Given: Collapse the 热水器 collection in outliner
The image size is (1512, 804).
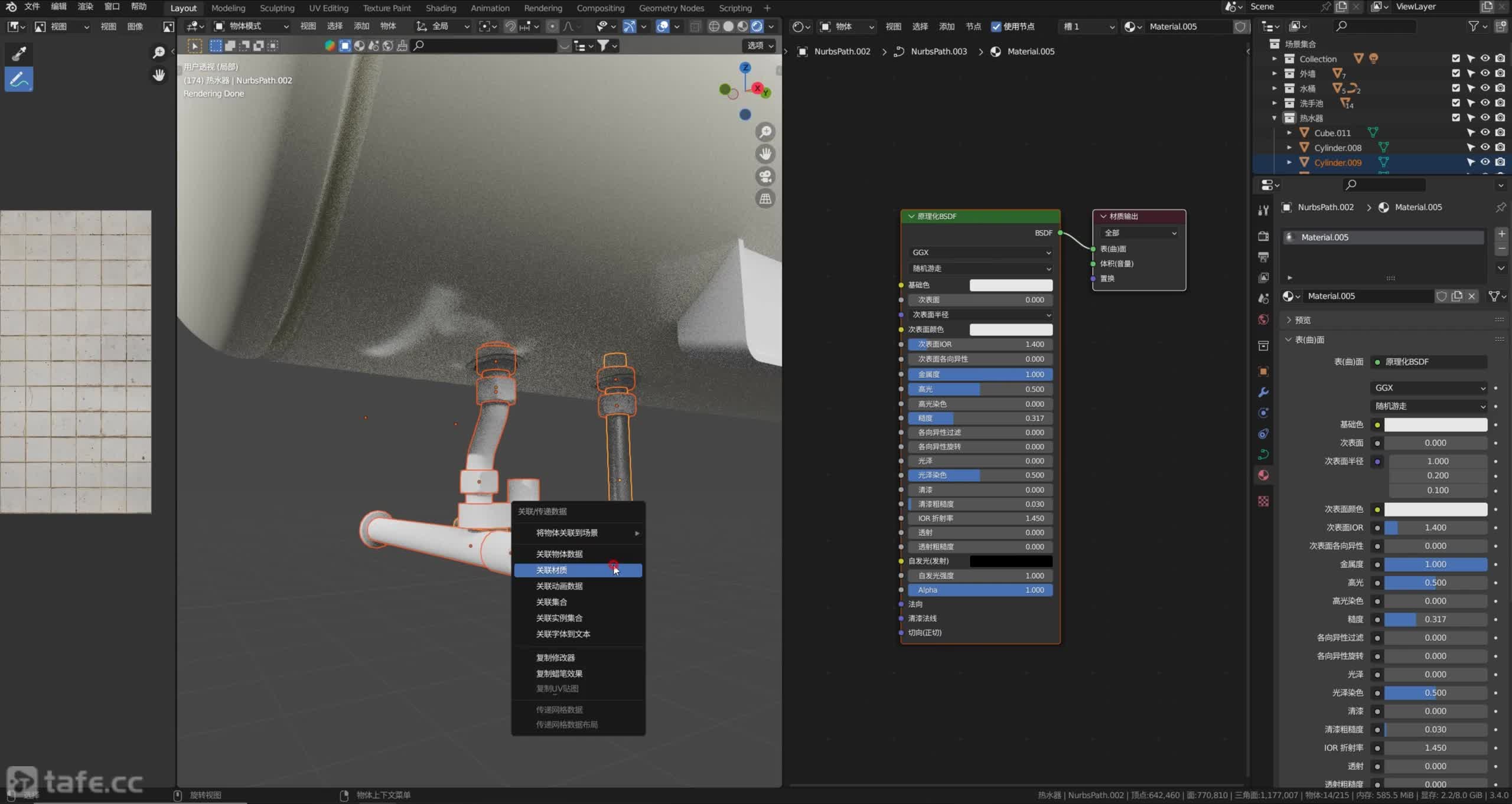Looking at the screenshot, I should click(1274, 118).
